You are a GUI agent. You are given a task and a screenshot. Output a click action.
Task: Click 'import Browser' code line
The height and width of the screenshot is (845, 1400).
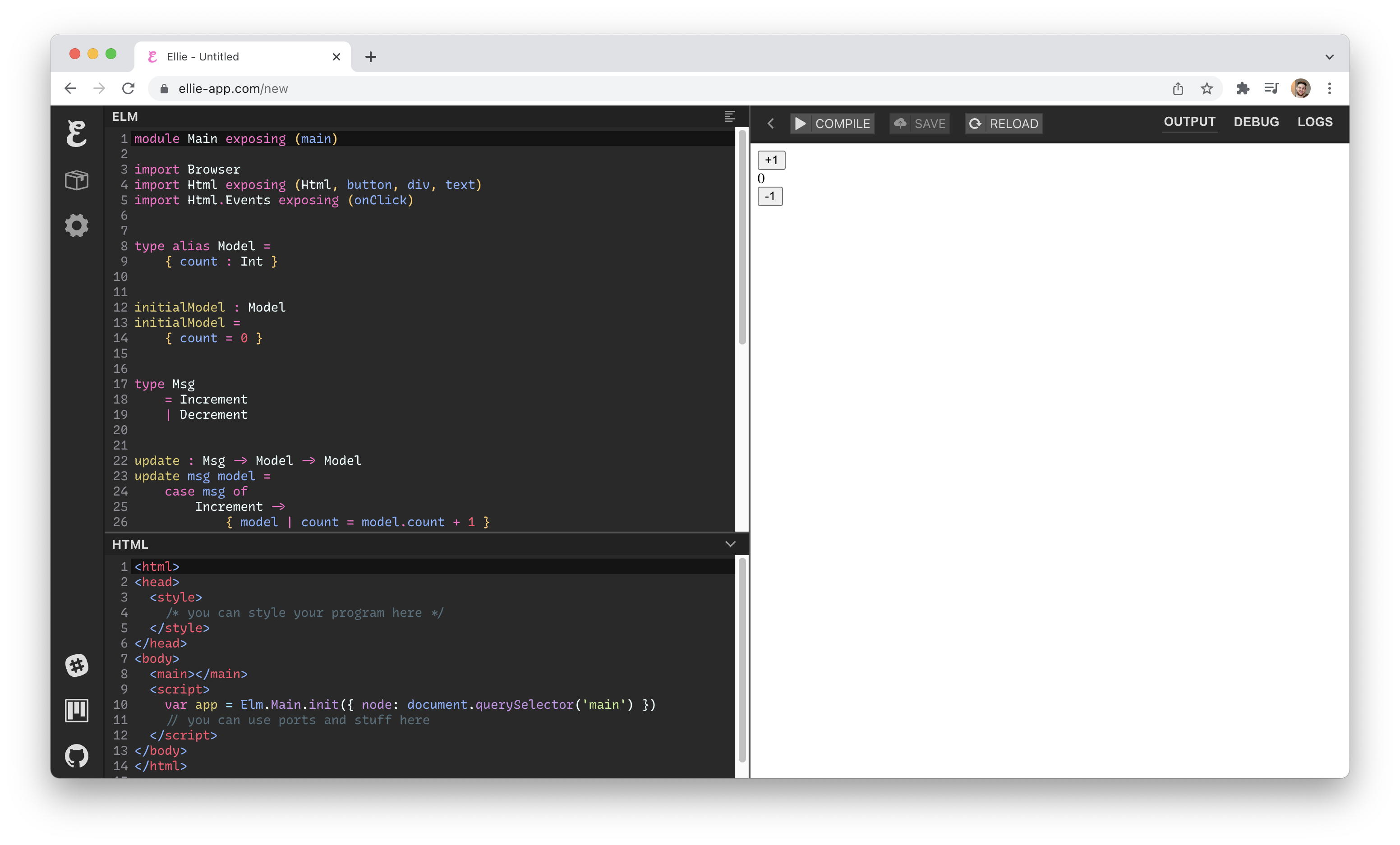[188, 169]
